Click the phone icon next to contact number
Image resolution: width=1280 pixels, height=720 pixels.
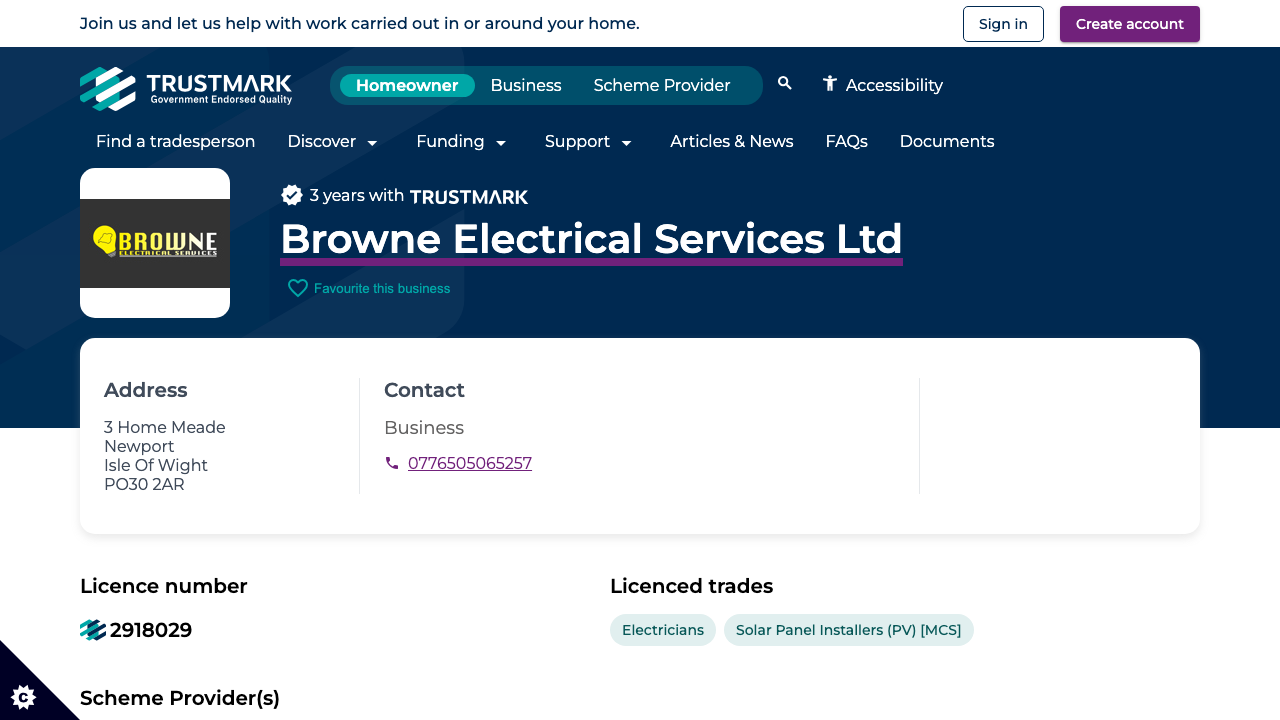392,463
